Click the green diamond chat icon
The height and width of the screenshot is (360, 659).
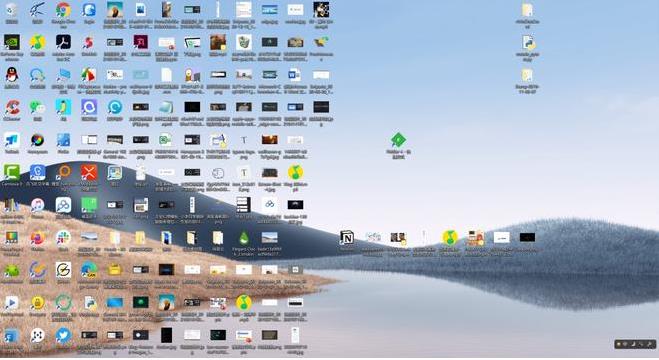398,140
